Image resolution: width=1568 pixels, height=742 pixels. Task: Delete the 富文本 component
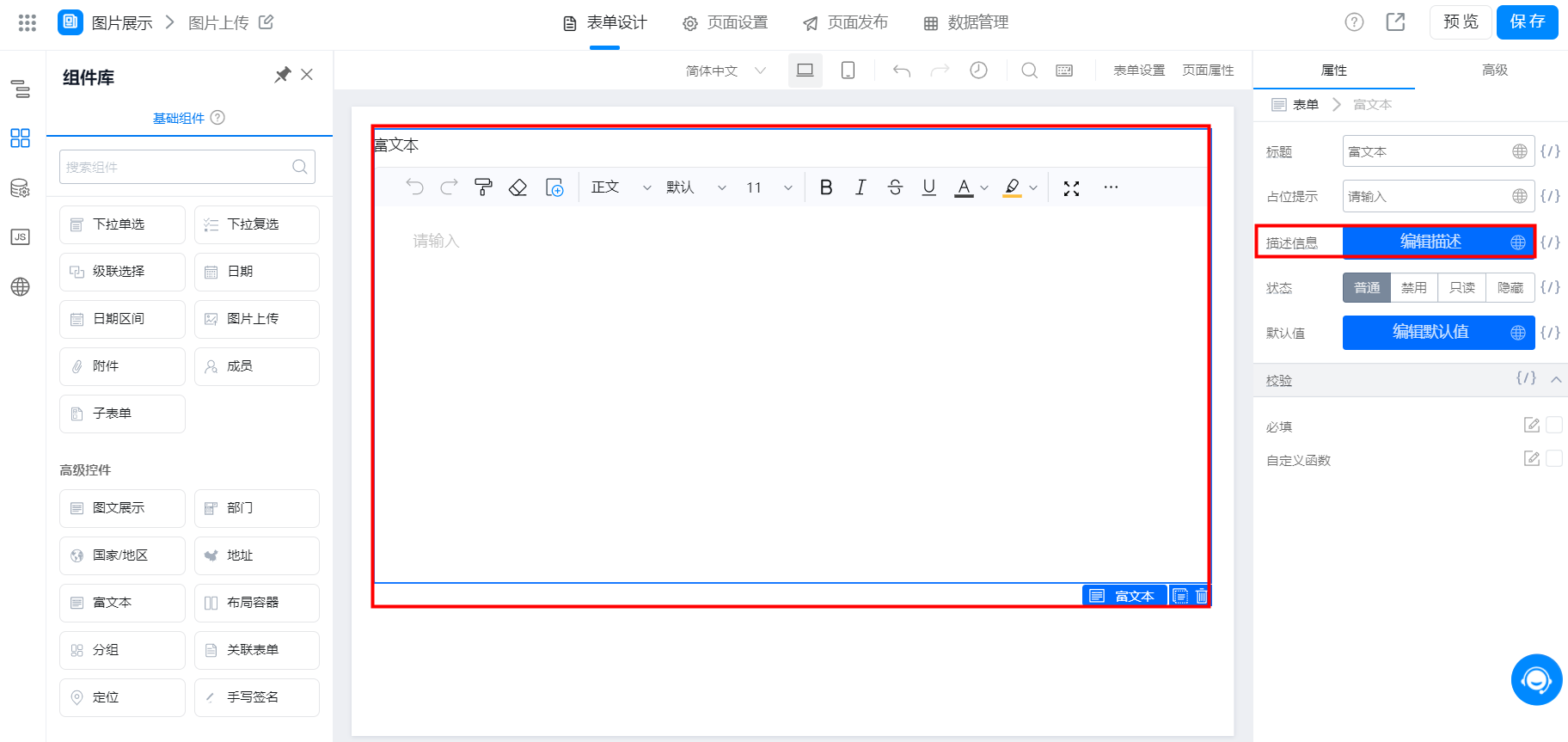(1201, 596)
